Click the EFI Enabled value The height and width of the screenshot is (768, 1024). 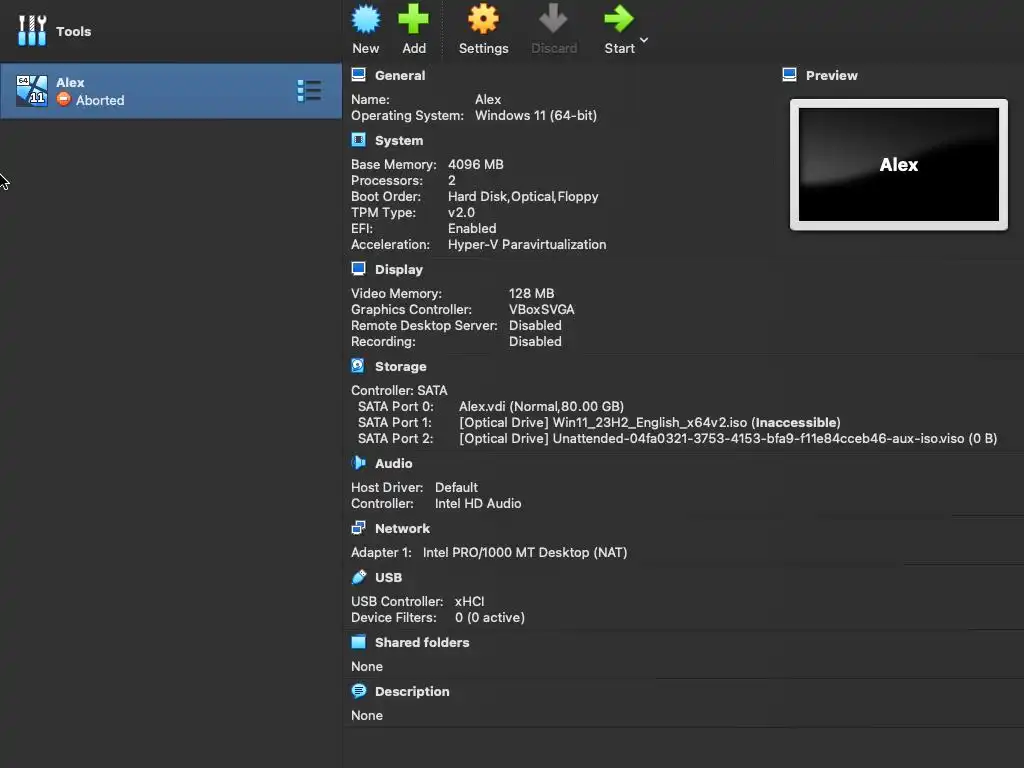tap(472, 229)
